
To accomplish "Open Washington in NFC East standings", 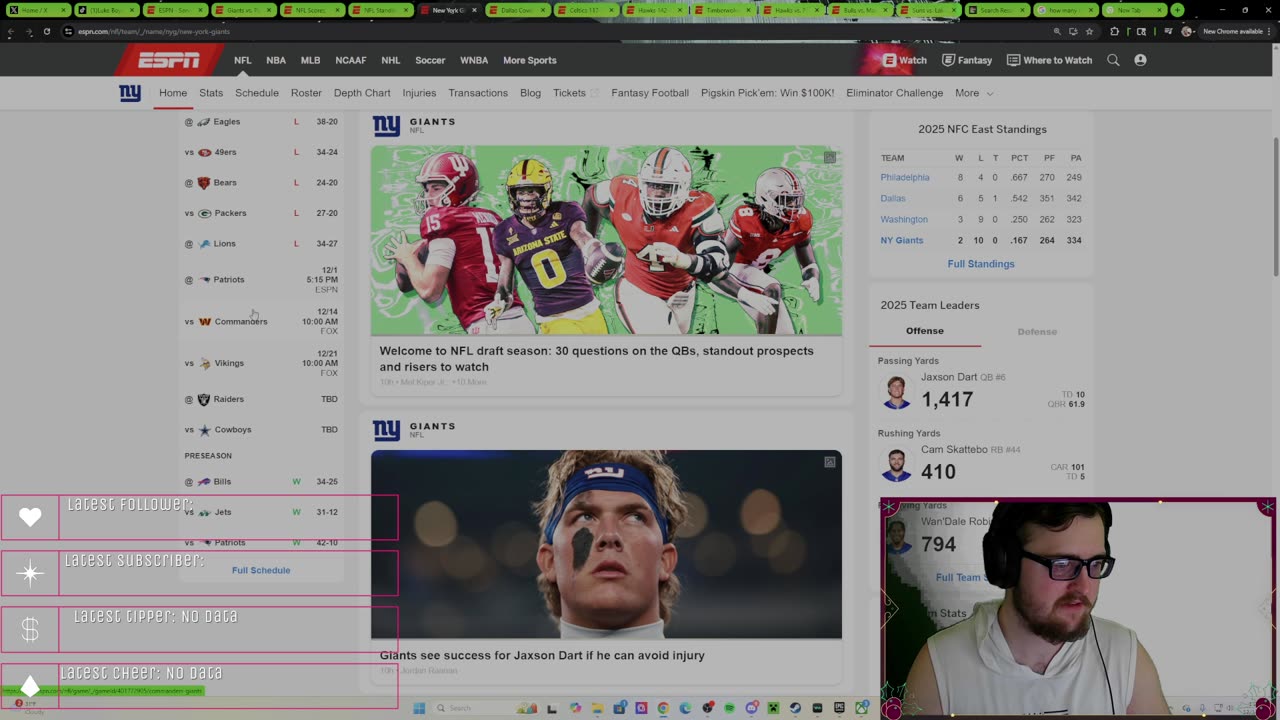I will tap(904, 219).
